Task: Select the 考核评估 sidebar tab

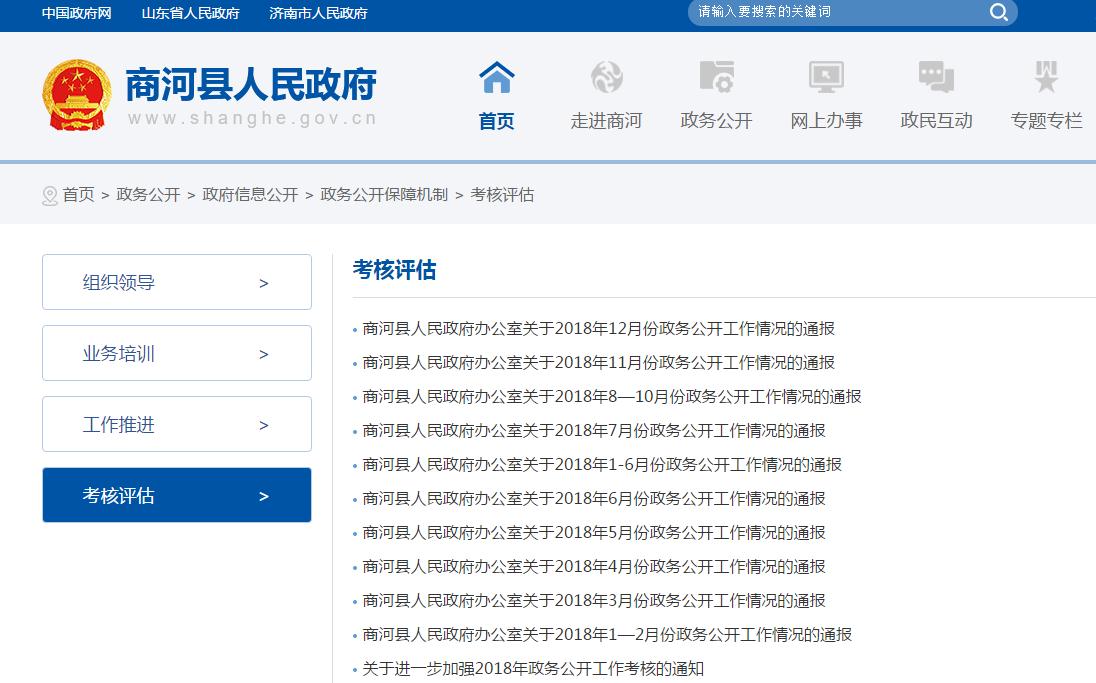Action: [x=176, y=495]
